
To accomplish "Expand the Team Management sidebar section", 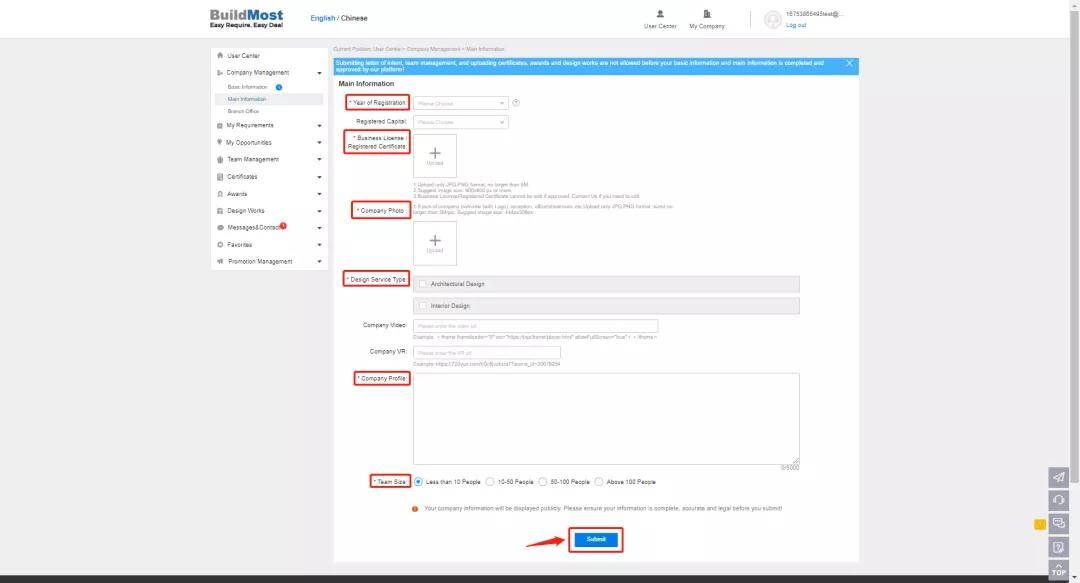I will [x=268, y=160].
